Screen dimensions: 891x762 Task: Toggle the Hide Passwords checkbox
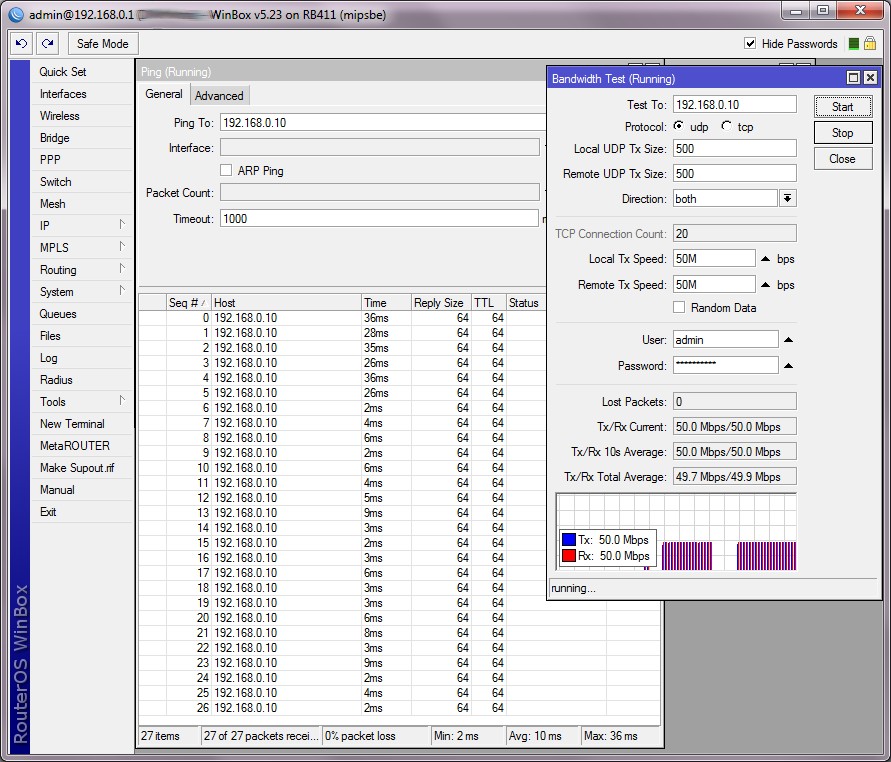[750, 44]
